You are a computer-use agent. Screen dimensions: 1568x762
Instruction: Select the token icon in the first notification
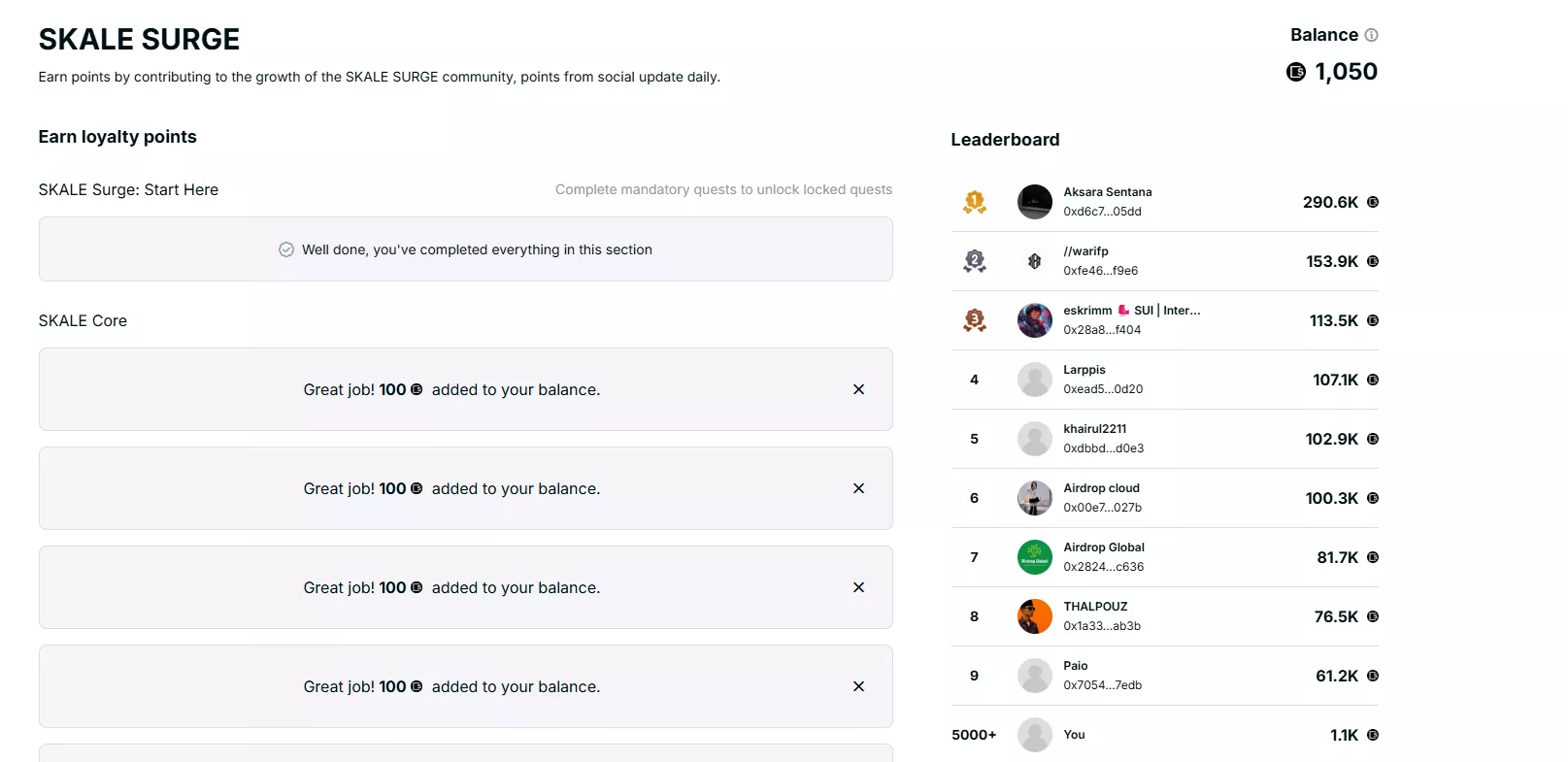point(417,389)
